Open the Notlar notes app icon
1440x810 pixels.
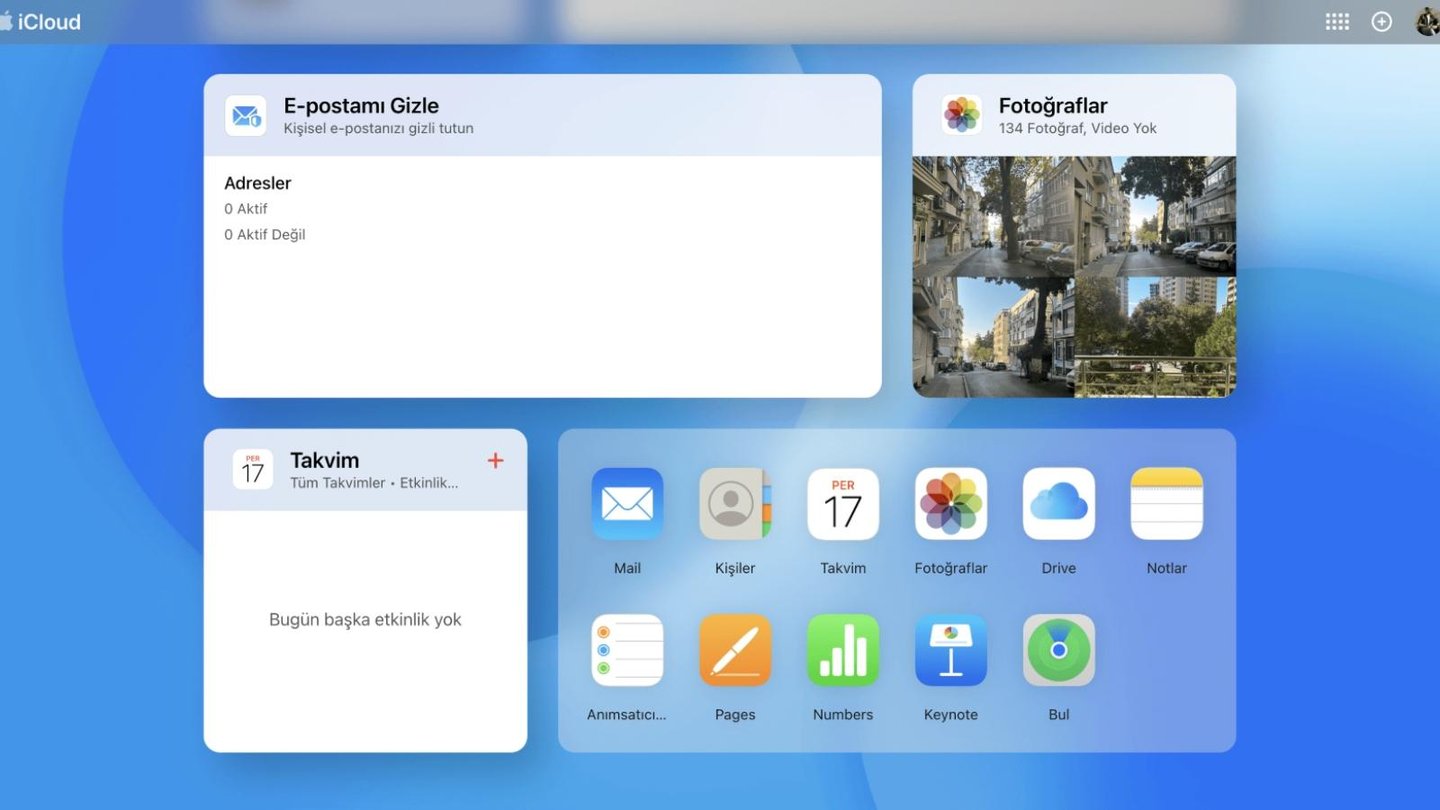tap(1167, 504)
